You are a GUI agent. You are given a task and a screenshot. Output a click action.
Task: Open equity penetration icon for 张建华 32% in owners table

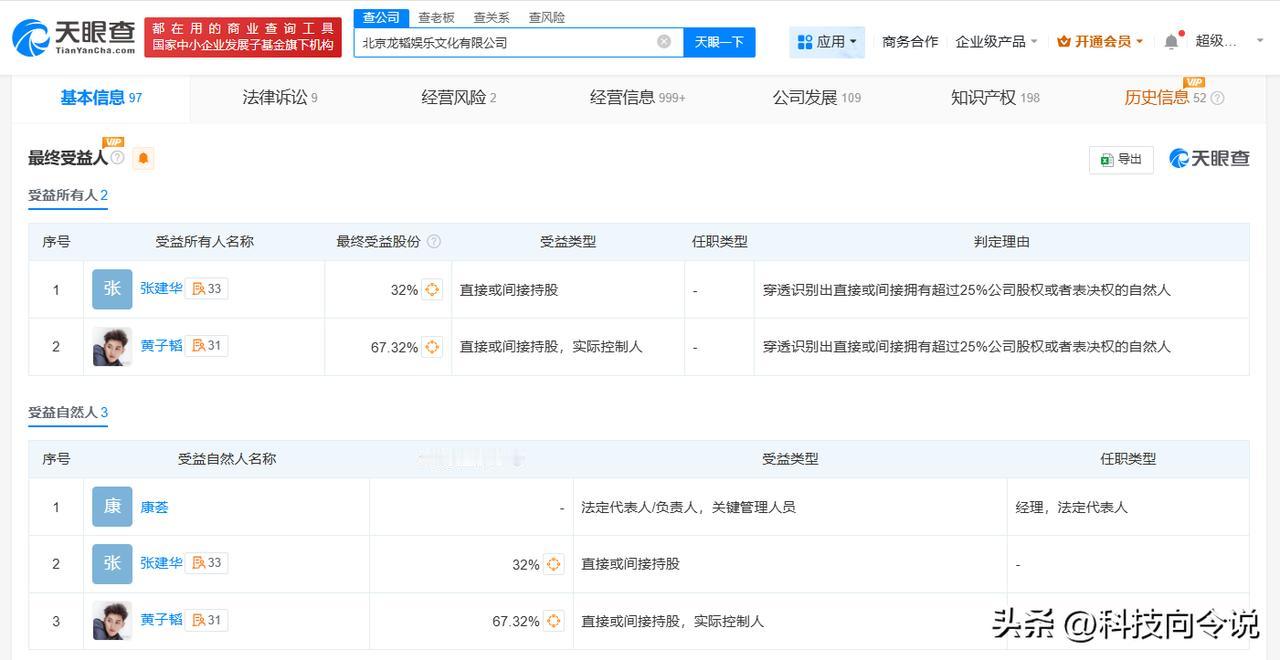(432, 289)
